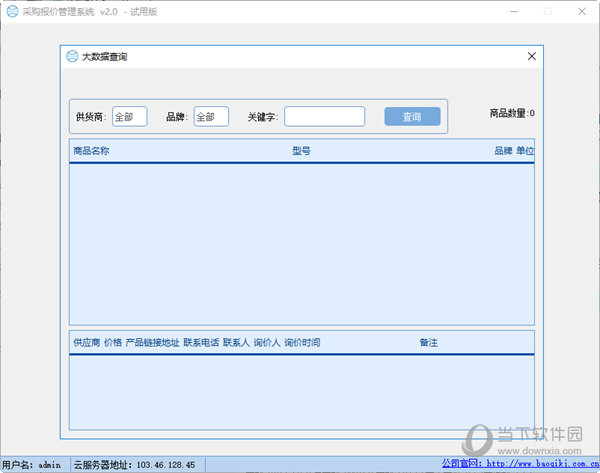Click the 大数据查询 dialog logo icon
This screenshot has height=473, width=600.
coord(72,56)
